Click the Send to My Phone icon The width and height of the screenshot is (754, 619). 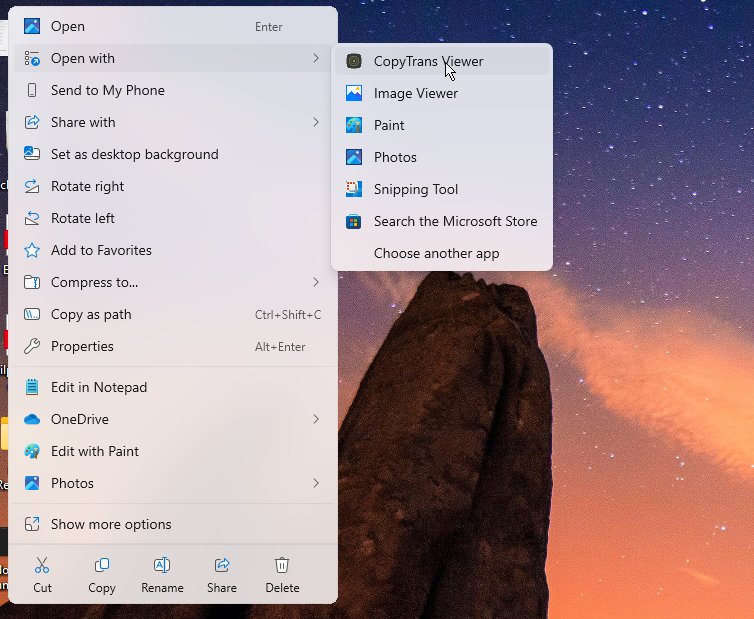coord(32,90)
